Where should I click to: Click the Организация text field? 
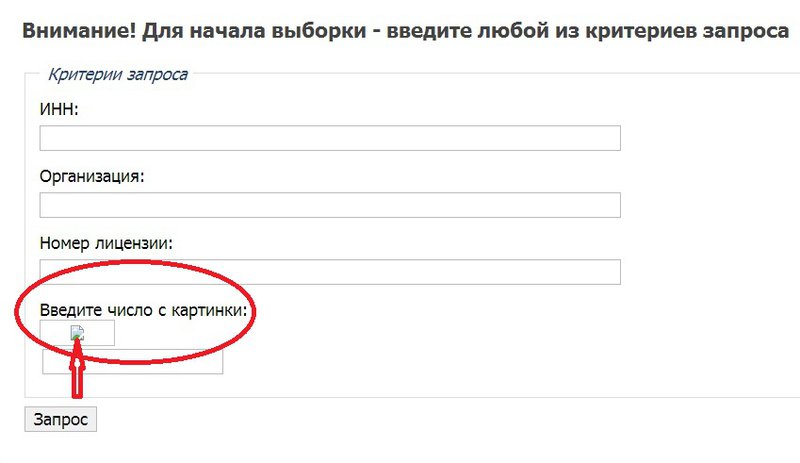[x=330, y=205]
